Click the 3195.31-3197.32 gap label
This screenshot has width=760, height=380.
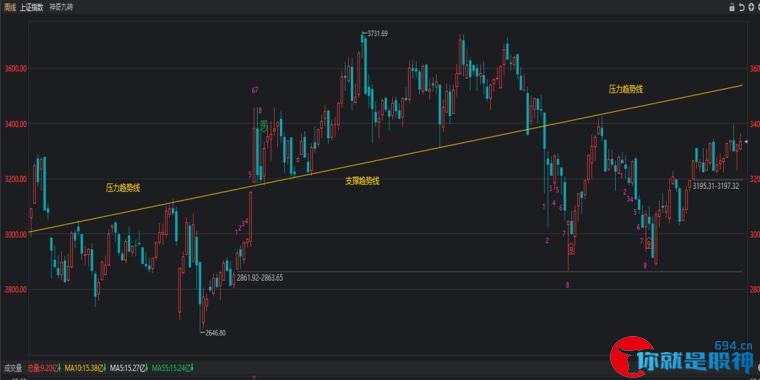[x=716, y=186]
